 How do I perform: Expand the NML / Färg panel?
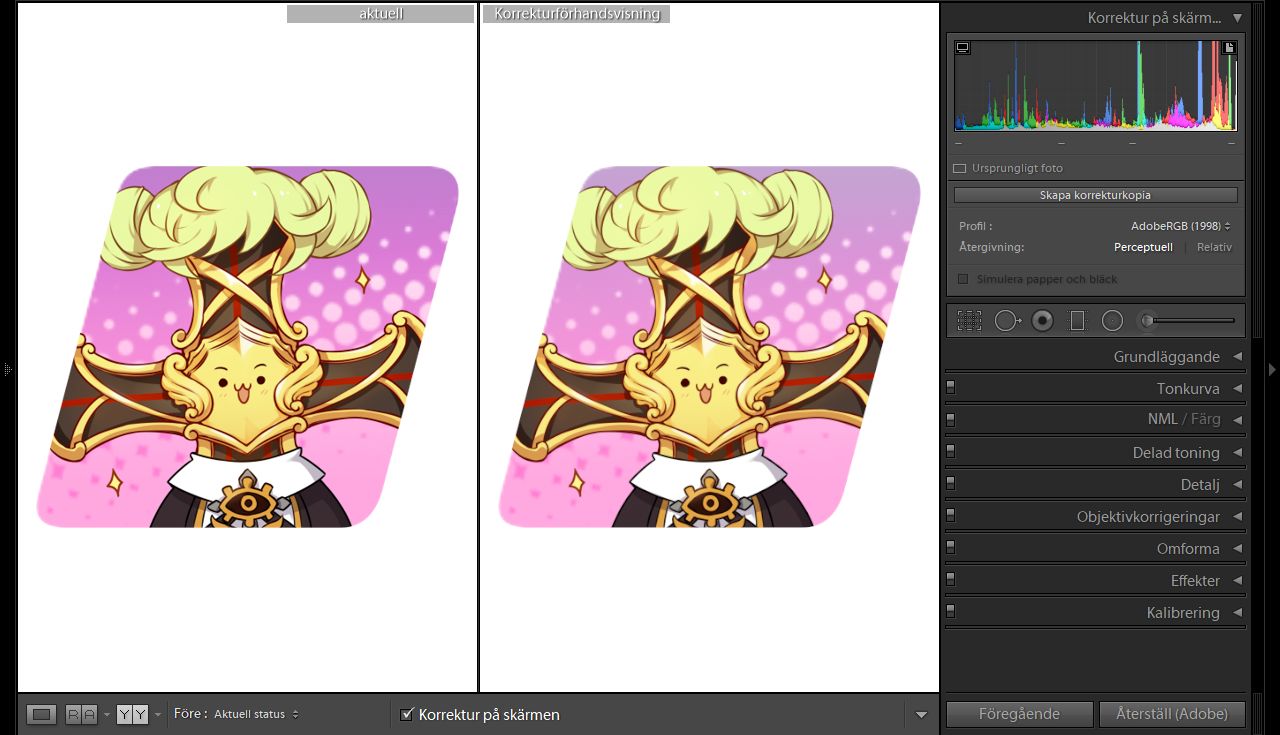1237,420
